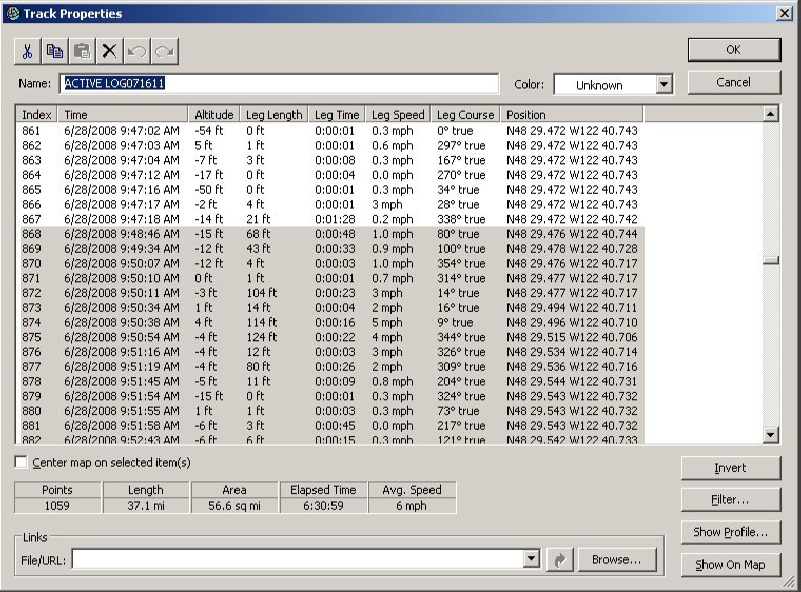This screenshot has width=801, height=592.
Task: Click leg course 73° true in row 880
Action: [x=458, y=412]
